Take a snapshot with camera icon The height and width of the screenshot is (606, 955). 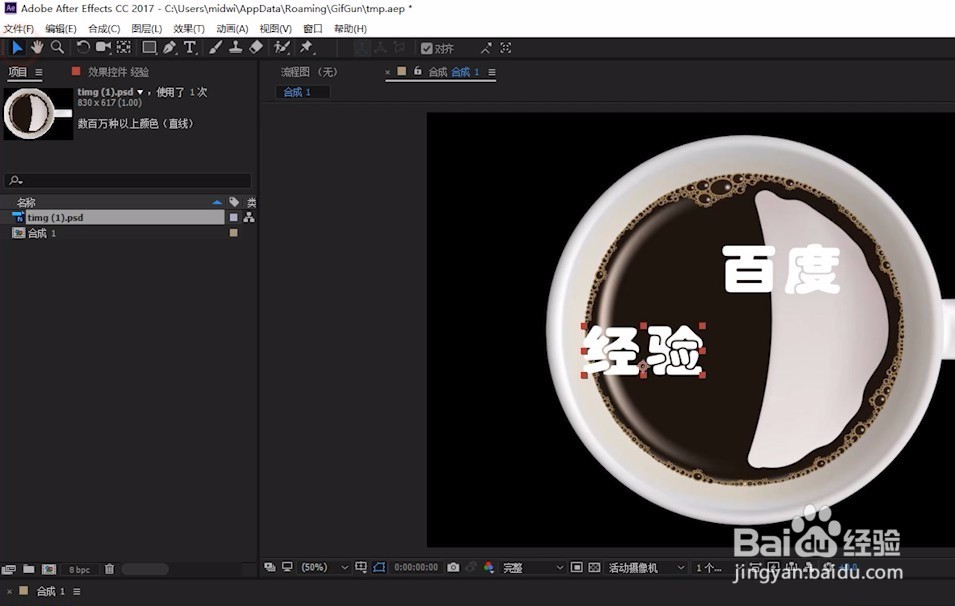click(x=453, y=567)
